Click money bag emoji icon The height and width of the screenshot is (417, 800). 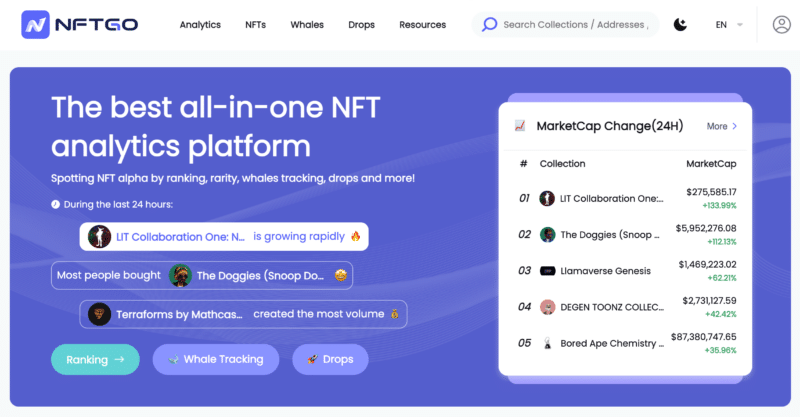[394, 314]
